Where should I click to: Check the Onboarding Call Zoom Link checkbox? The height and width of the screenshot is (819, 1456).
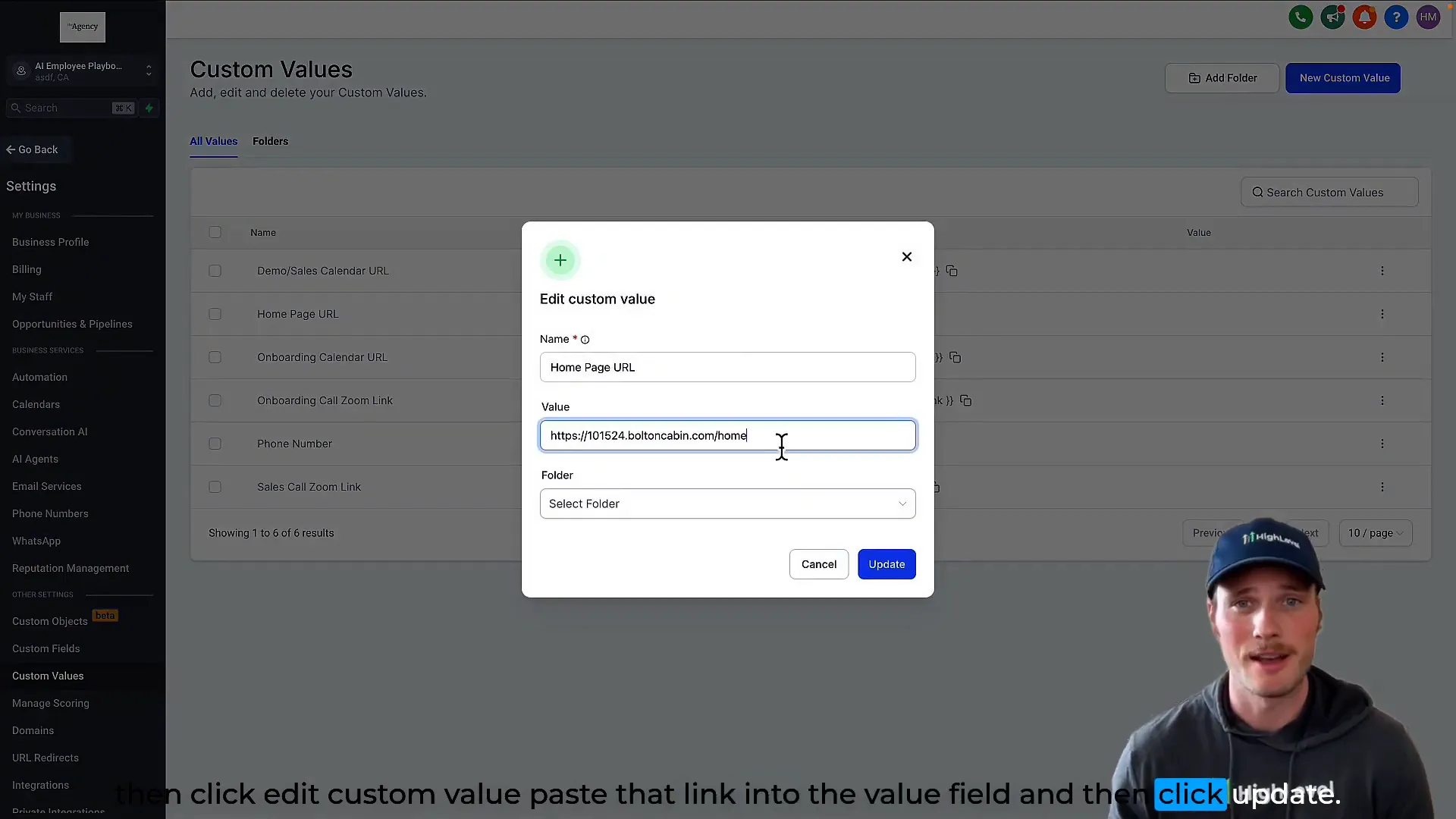click(x=215, y=400)
